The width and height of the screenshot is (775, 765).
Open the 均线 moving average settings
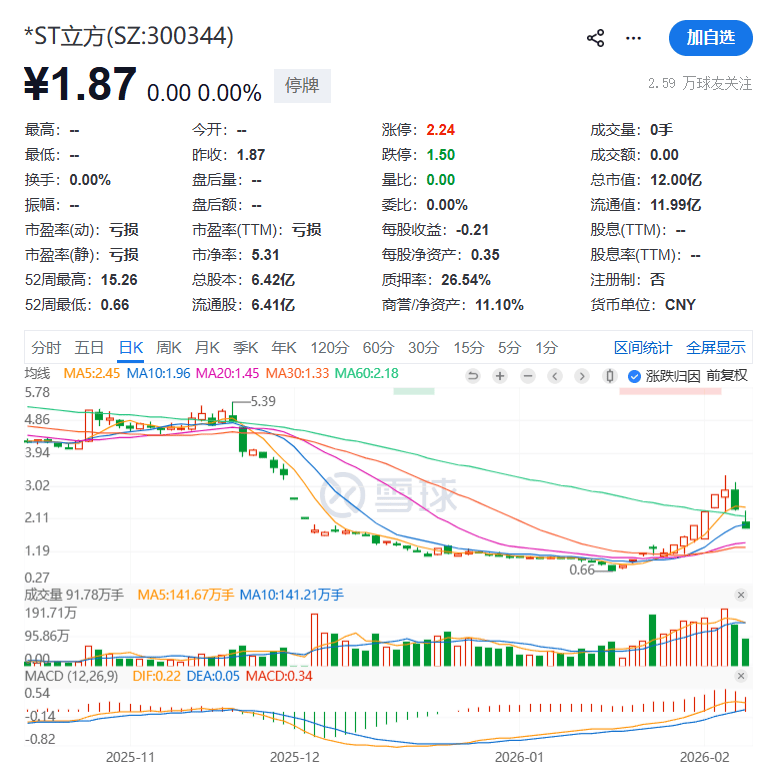point(38,373)
